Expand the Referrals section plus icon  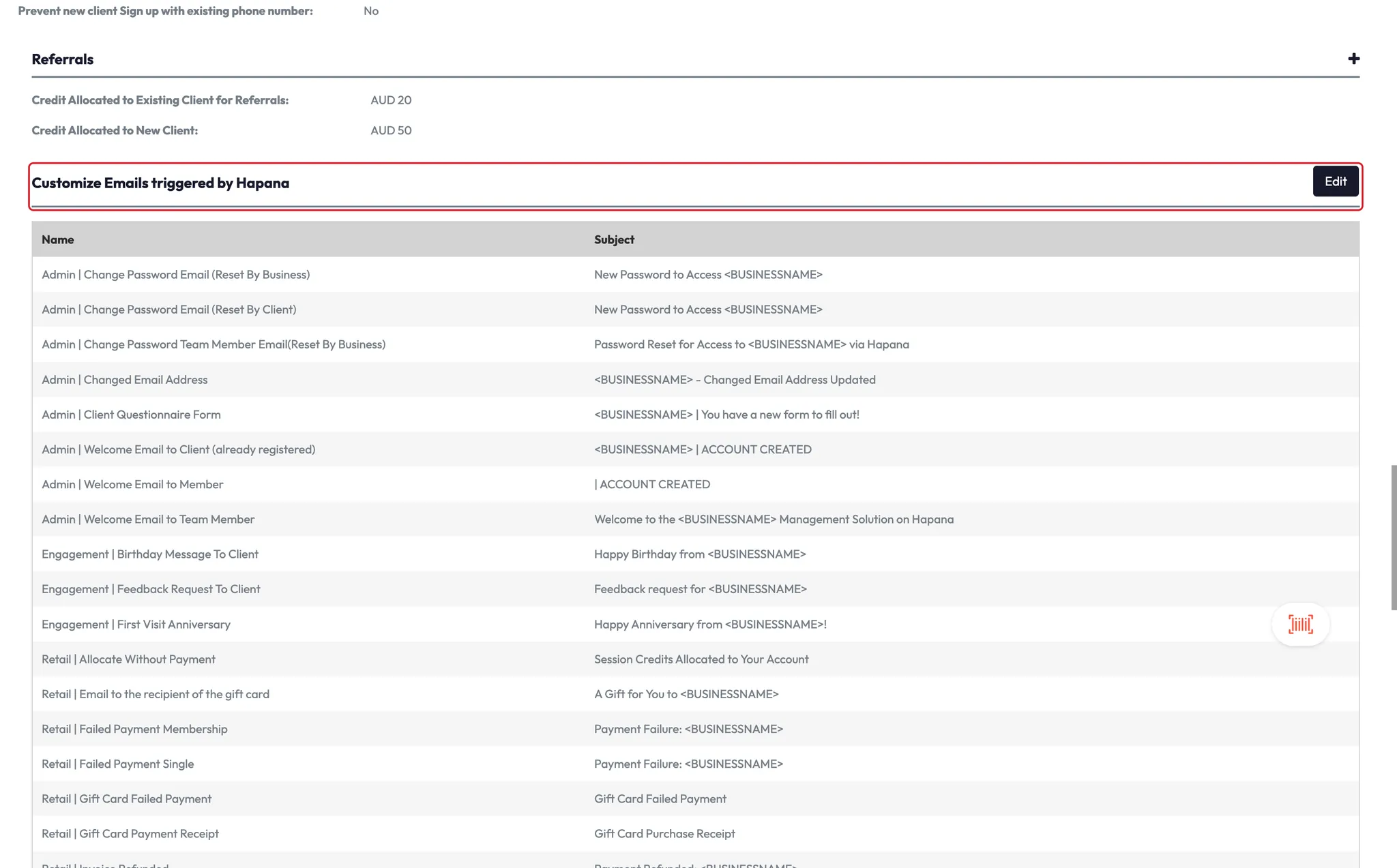(x=1353, y=59)
